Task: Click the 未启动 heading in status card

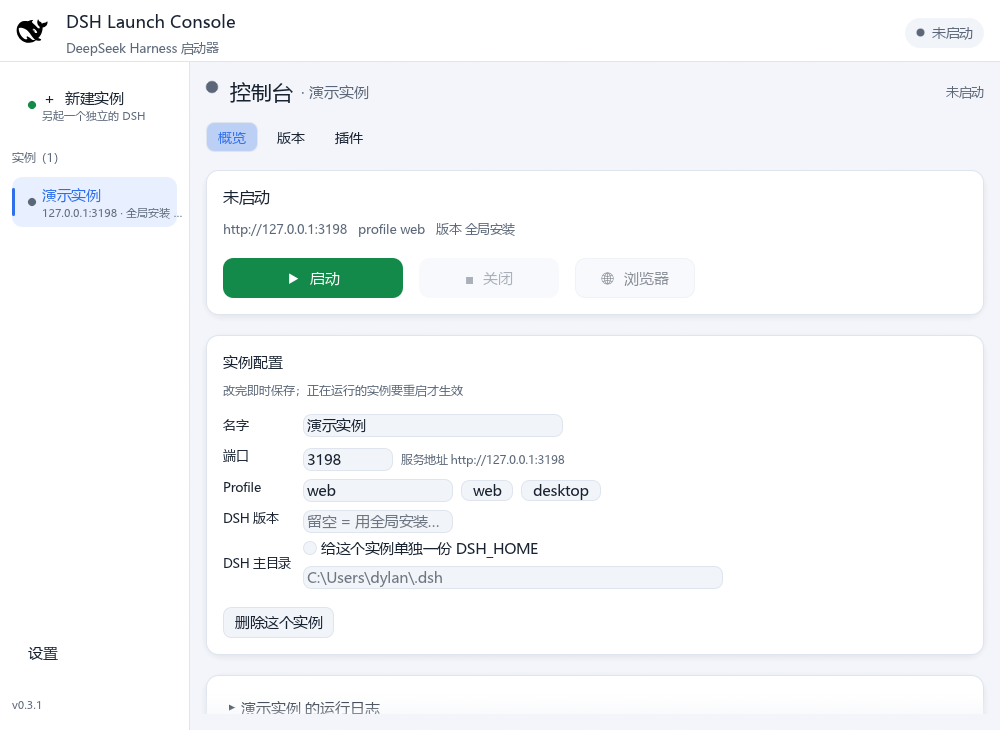Action: 246,198
